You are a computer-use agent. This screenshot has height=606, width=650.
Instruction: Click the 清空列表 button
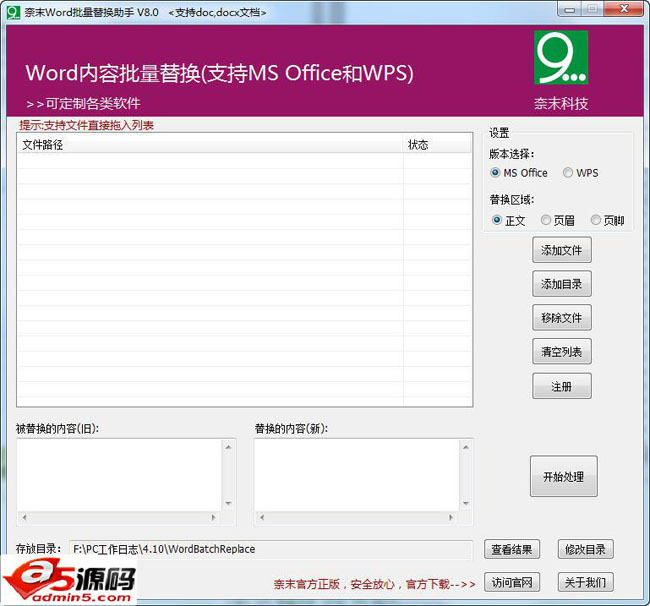(562, 352)
